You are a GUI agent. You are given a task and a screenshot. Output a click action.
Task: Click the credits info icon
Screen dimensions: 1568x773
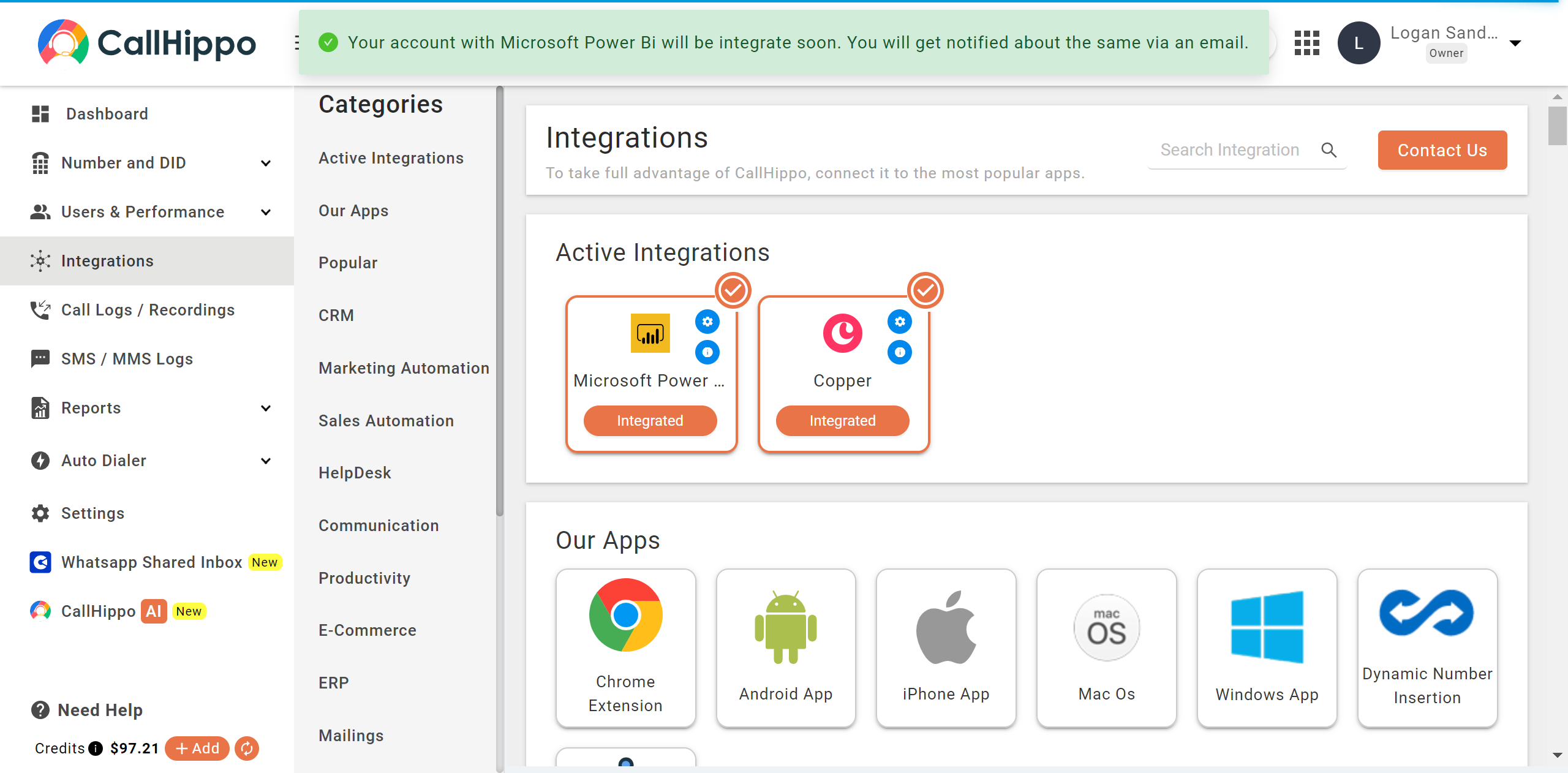coord(96,748)
